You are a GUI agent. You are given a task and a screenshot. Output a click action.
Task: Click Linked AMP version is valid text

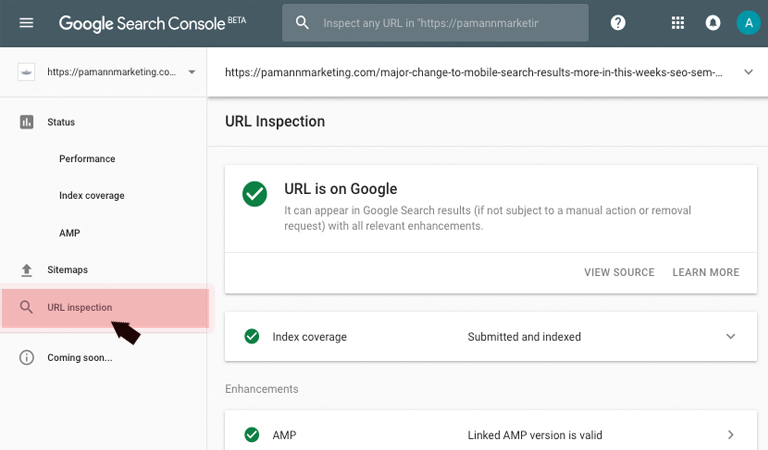point(535,435)
